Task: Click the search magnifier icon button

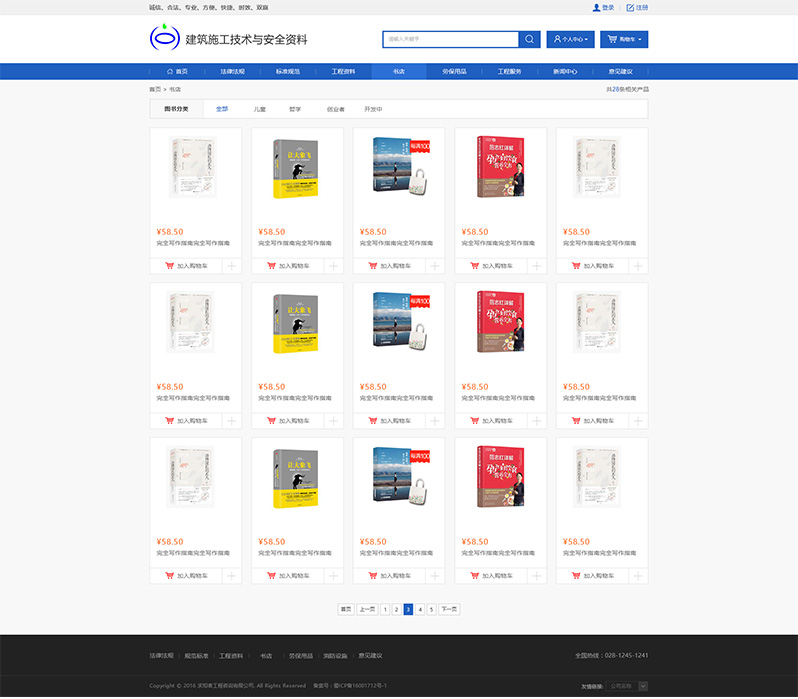Action: pos(530,40)
